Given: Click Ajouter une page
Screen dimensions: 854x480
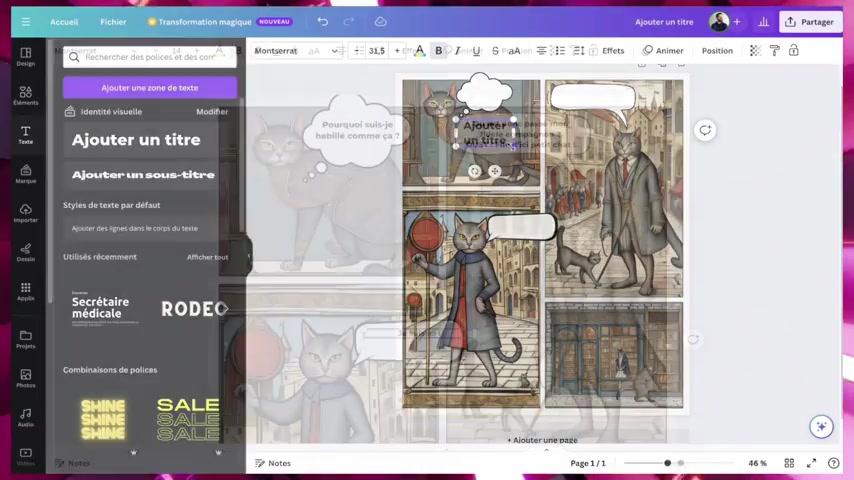Looking at the screenshot, I should click(x=542, y=440).
